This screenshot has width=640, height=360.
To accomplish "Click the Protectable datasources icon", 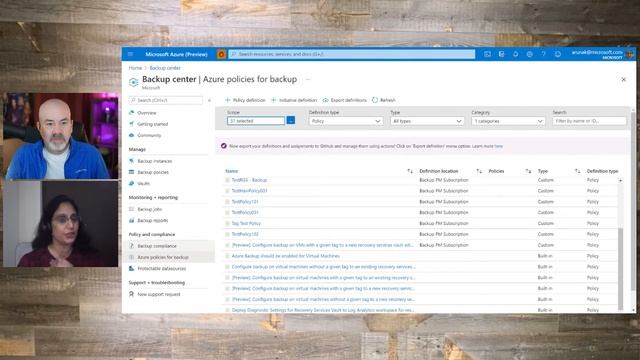I will tap(131, 269).
